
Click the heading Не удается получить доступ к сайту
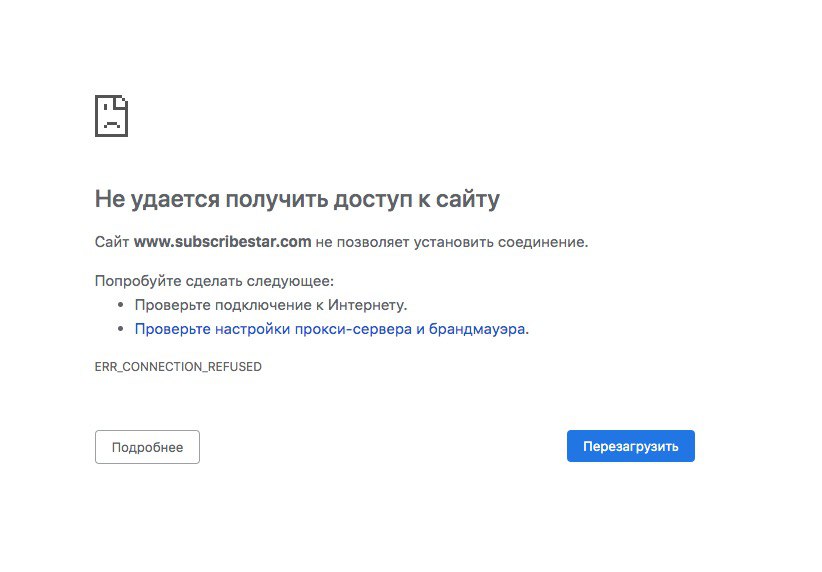pyautogui.click(x=297, y=199)
